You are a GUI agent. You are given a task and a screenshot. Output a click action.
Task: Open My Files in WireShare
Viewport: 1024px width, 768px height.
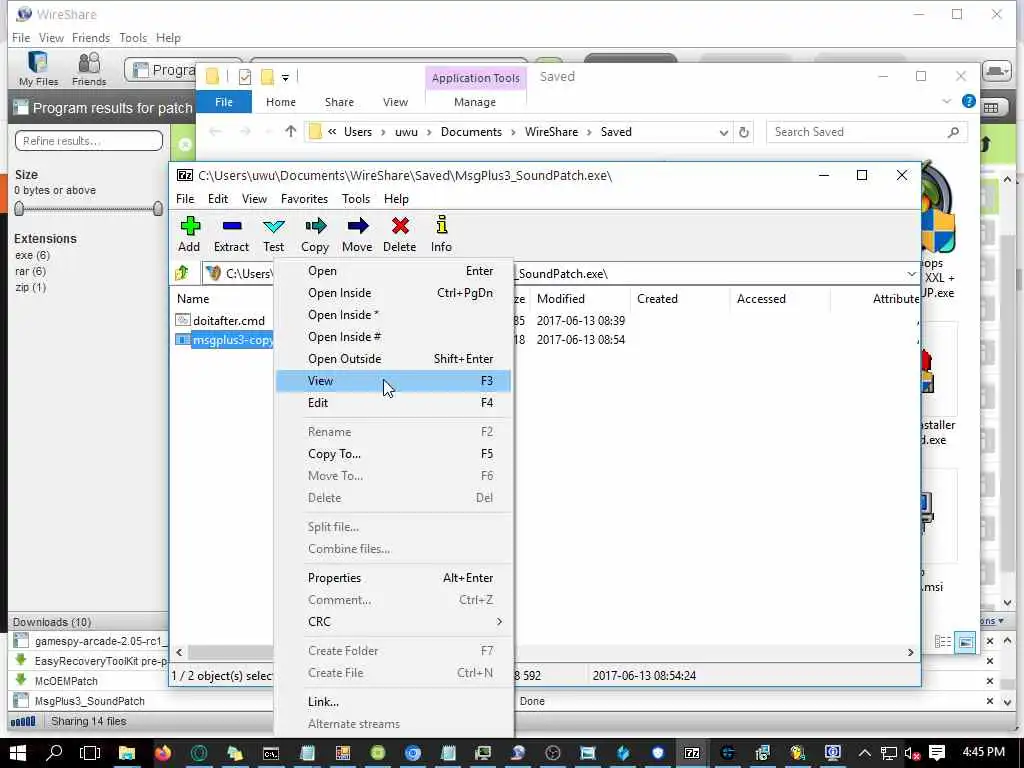tap(38, 68)
